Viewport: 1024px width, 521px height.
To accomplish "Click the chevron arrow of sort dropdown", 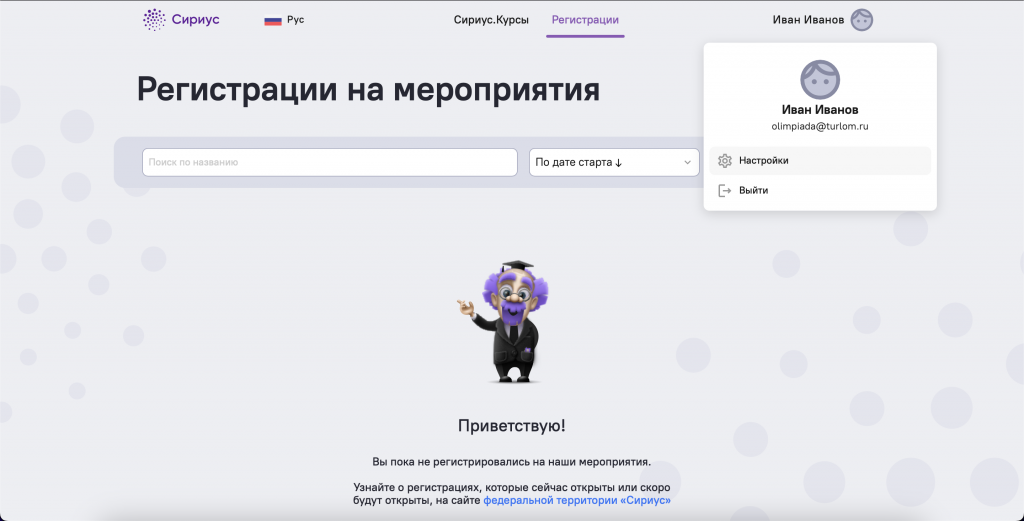I will [x=687, y=163].
